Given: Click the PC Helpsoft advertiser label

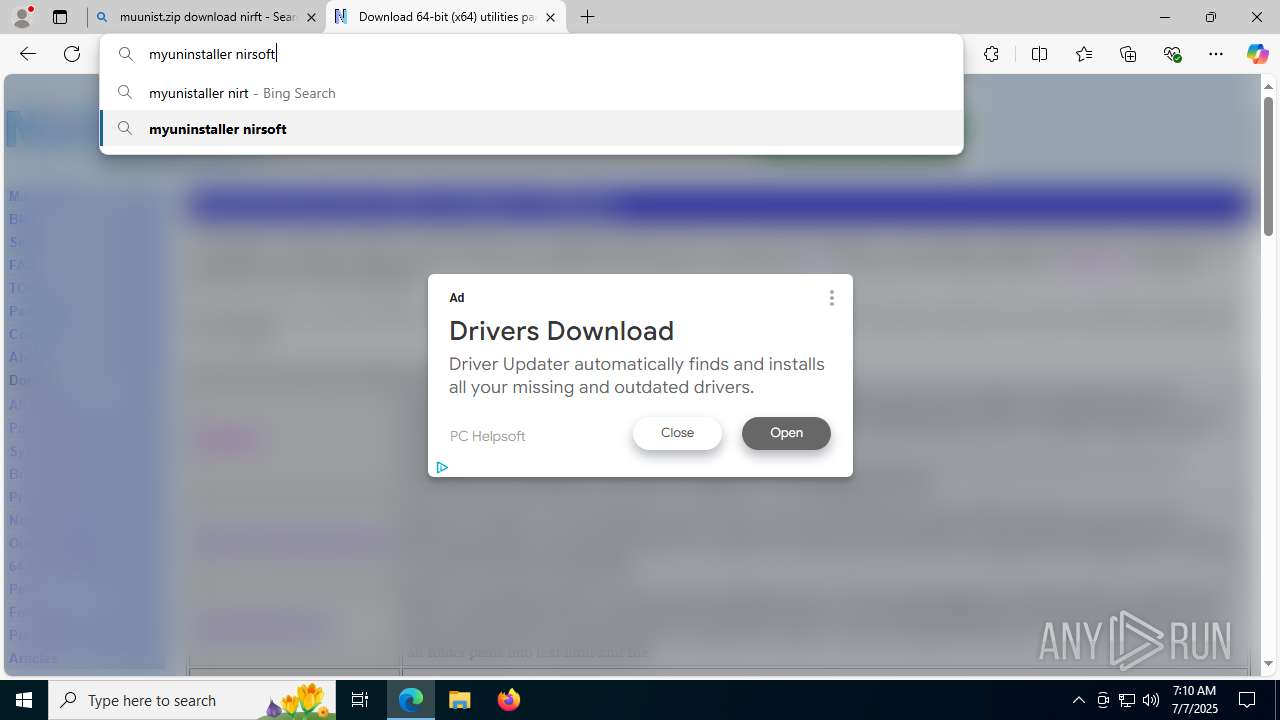Looking at the screenshot, I should pos(487,436).
